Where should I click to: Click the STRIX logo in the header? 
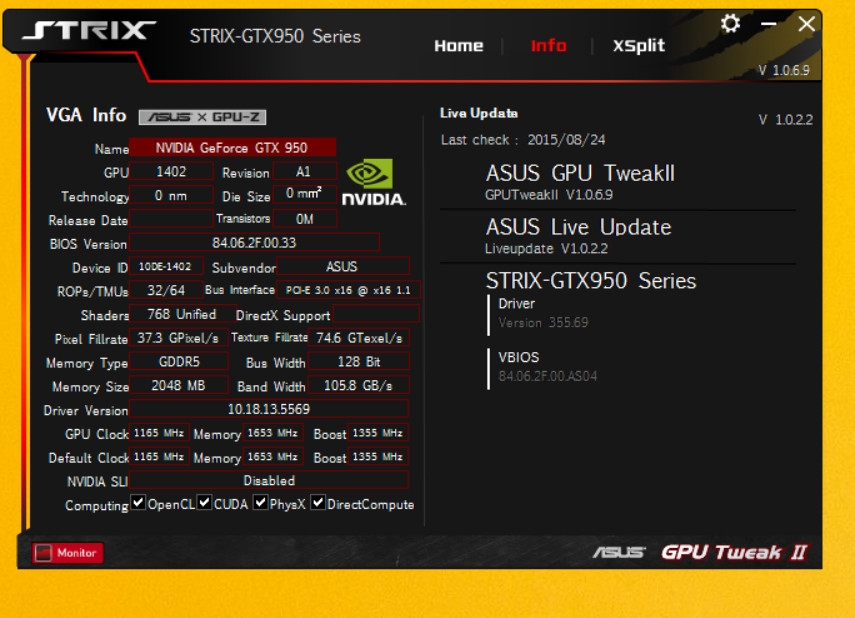click(x=89, y=31)
